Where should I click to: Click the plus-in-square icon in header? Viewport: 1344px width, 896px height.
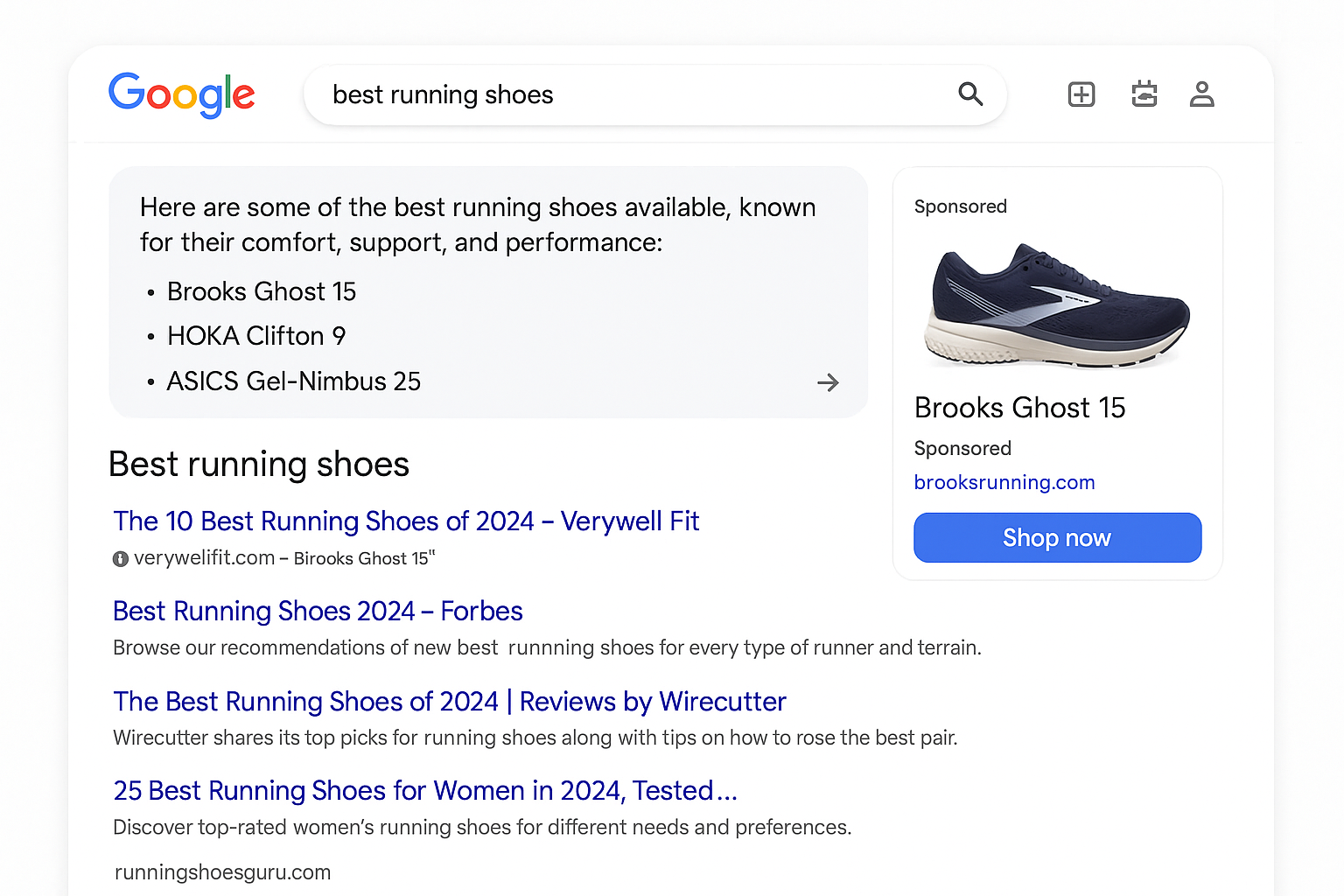[x=1081, y=94]
